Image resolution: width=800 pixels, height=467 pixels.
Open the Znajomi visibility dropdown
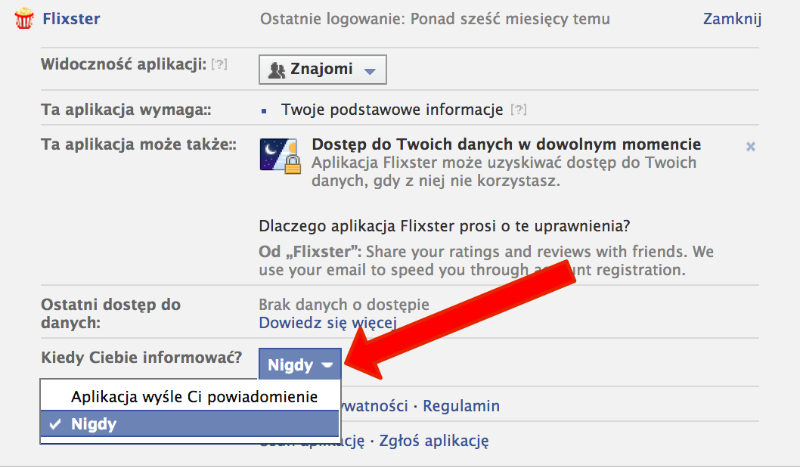tap(322, 69)
